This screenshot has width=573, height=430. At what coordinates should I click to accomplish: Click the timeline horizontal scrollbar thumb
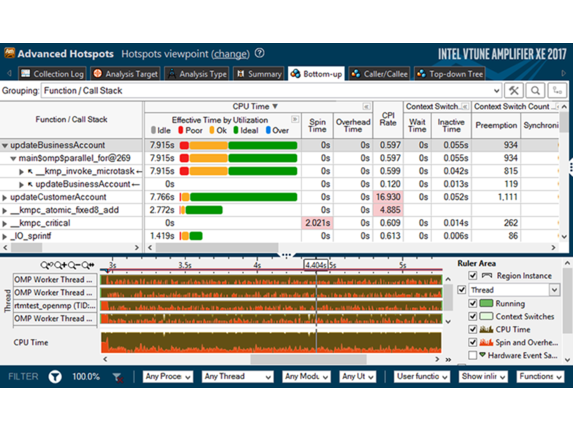pos(308,359)
